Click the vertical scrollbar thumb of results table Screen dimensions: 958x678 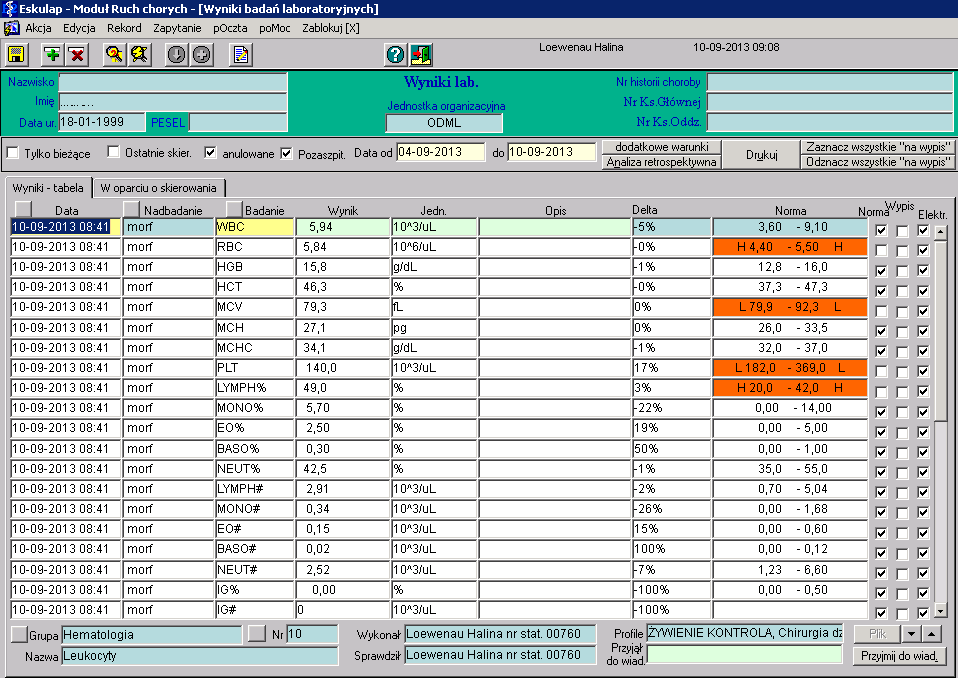click(941, 330)
